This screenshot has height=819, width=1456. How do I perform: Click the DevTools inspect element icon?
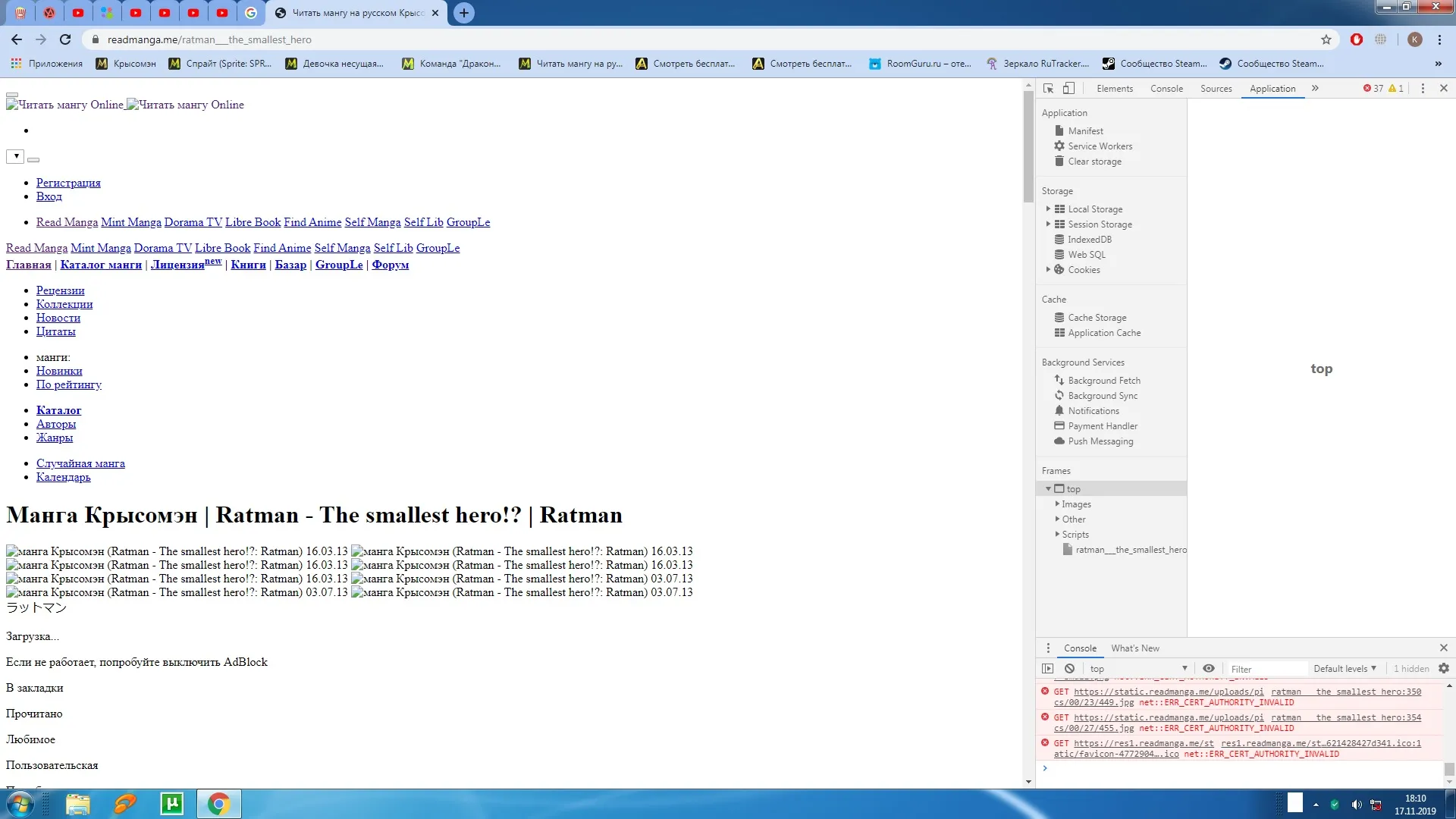1048,89
